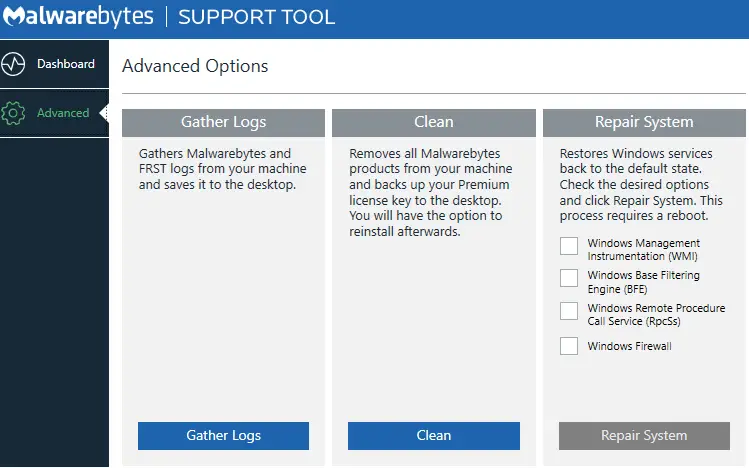Click the 'Windows Firewall' label text
Screen dimensions: 749x468
click(x=630, y=346)
